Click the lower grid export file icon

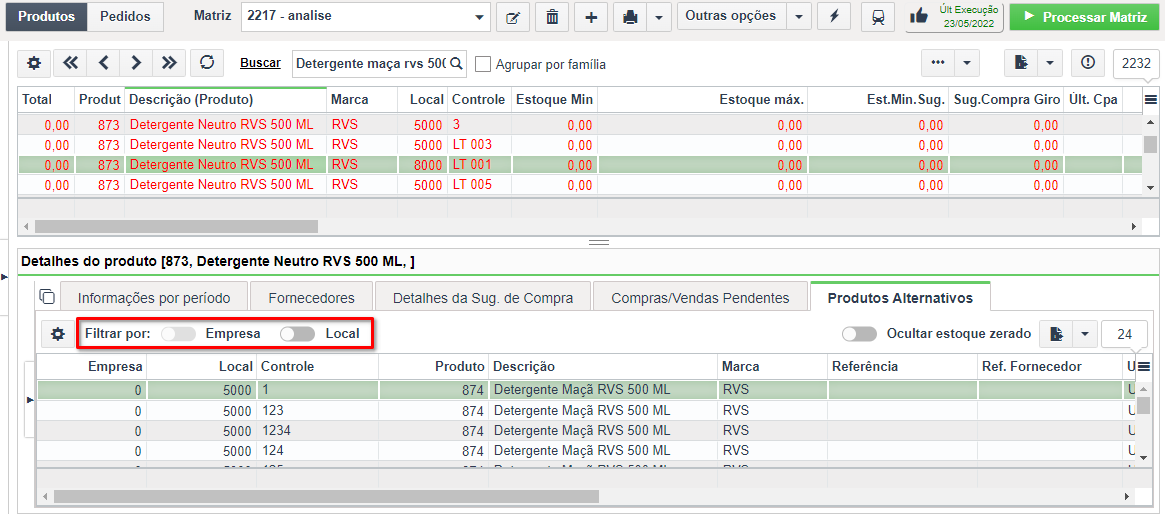coord(1055,334)
